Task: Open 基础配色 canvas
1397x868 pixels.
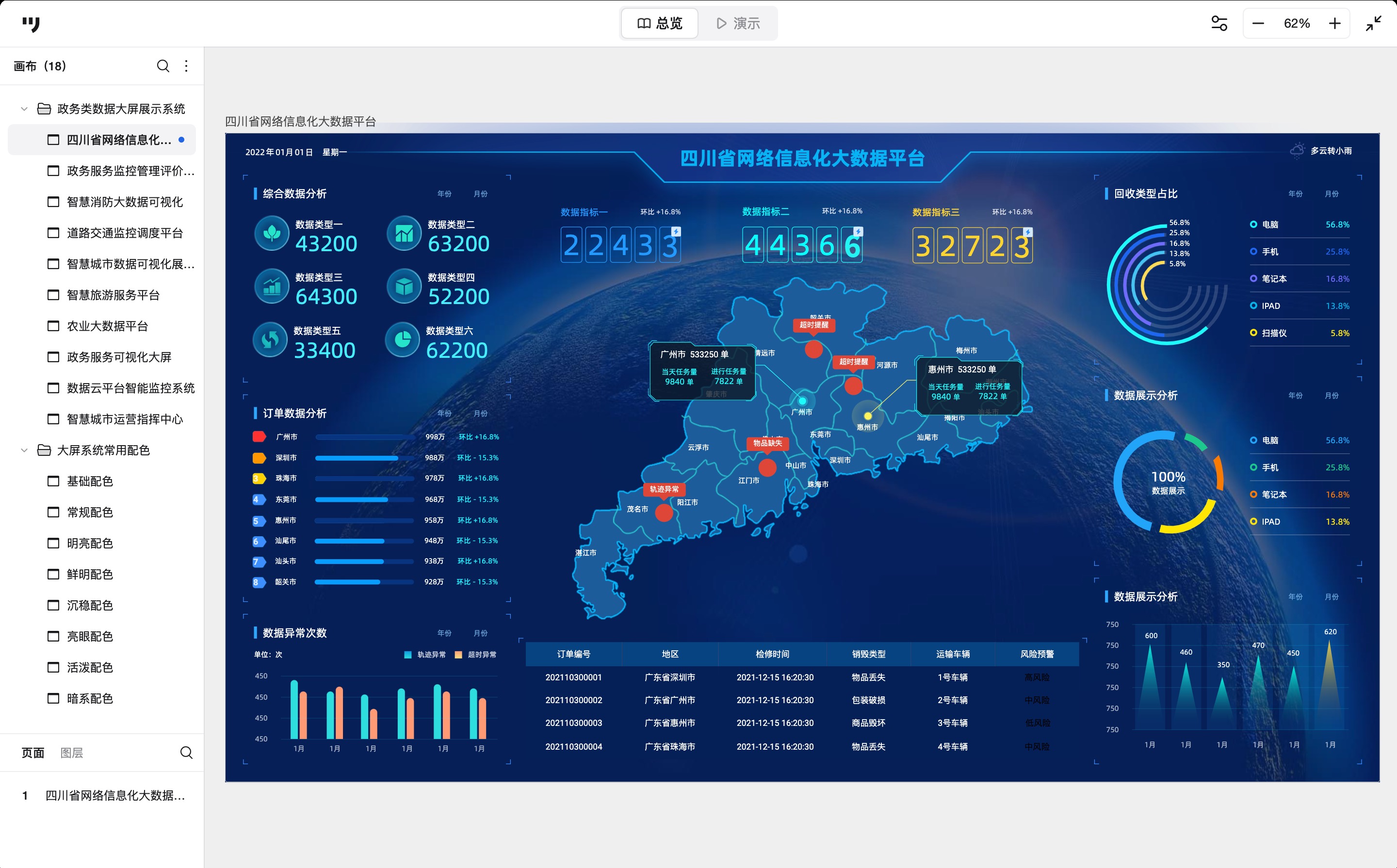Action: pos(102,481)
